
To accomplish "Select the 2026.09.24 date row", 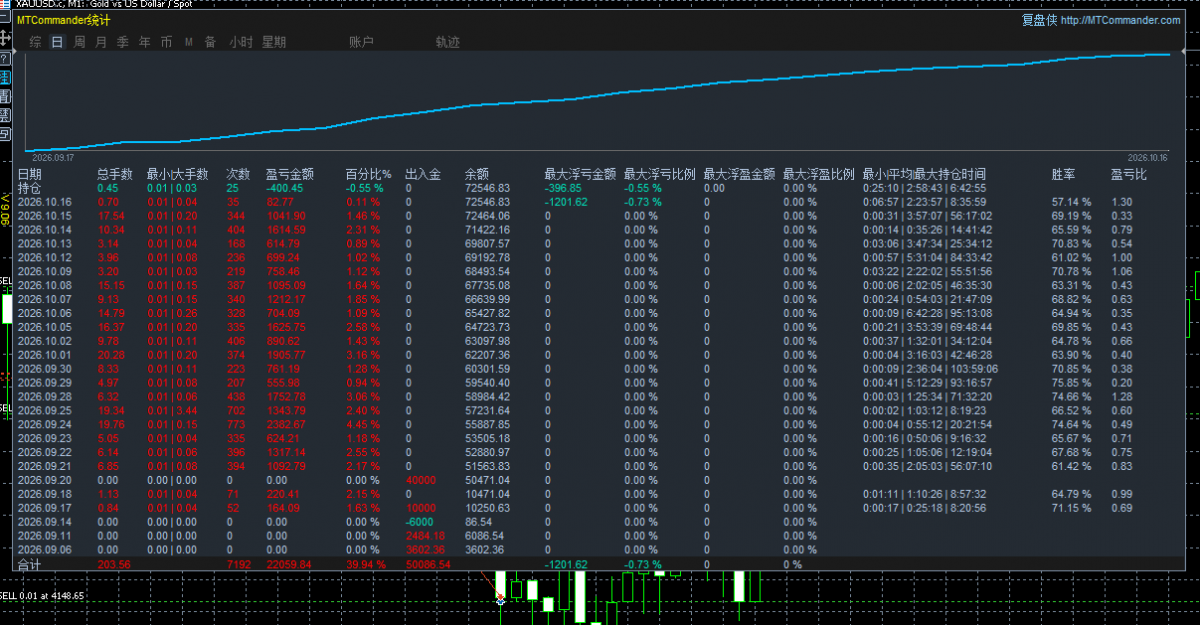I will click(x=45, y=424).
